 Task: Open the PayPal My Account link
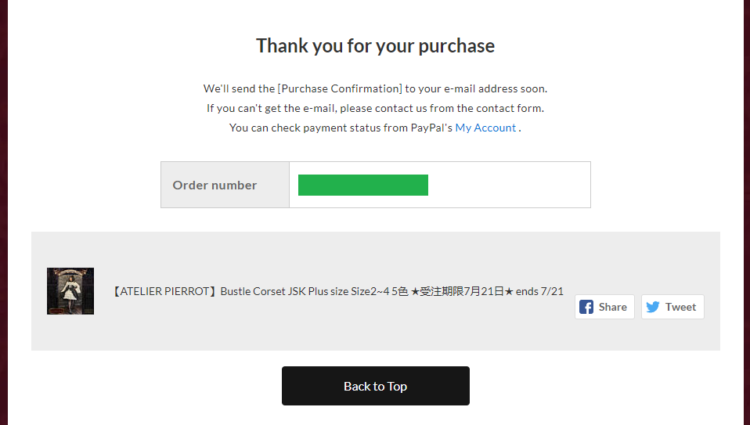(x=486, y=128)
